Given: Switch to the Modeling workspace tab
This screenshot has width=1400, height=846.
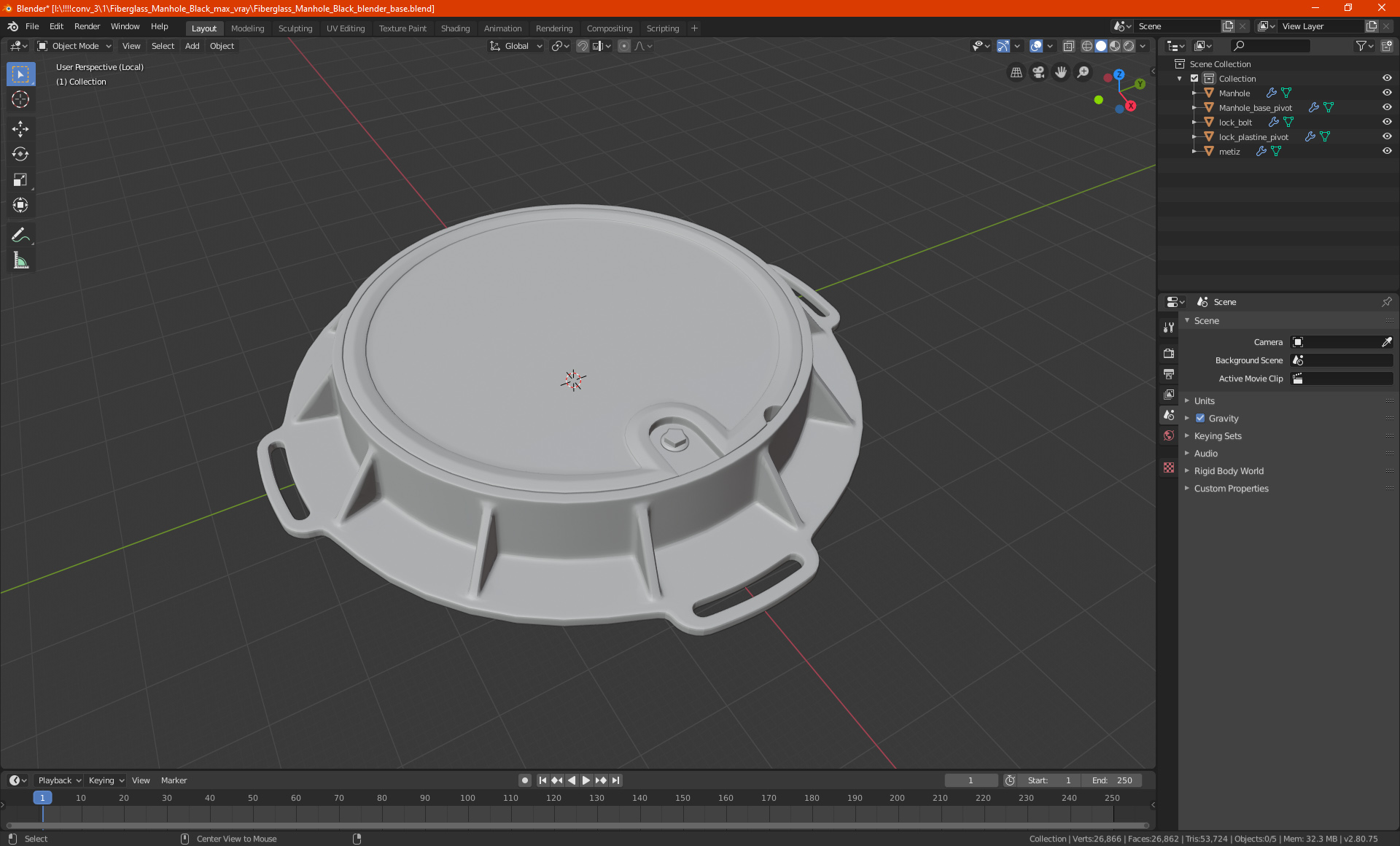Looking at the screenshot, I should (247, 28).
